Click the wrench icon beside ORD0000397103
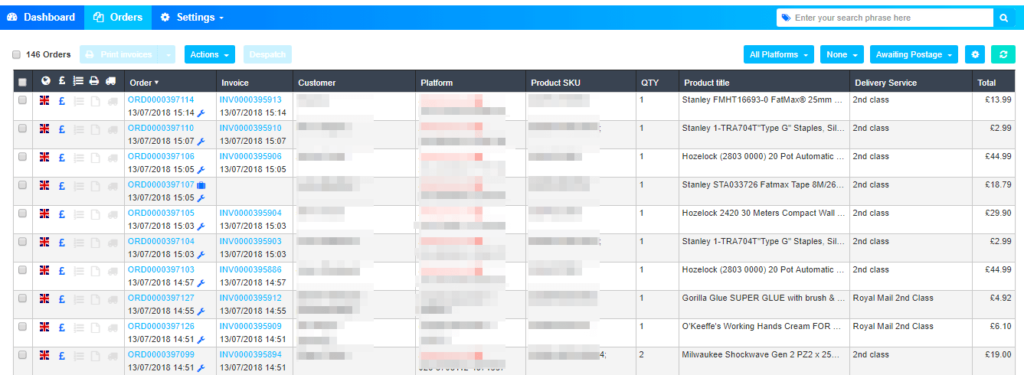 pyautogui.click(x=201, y=283)
